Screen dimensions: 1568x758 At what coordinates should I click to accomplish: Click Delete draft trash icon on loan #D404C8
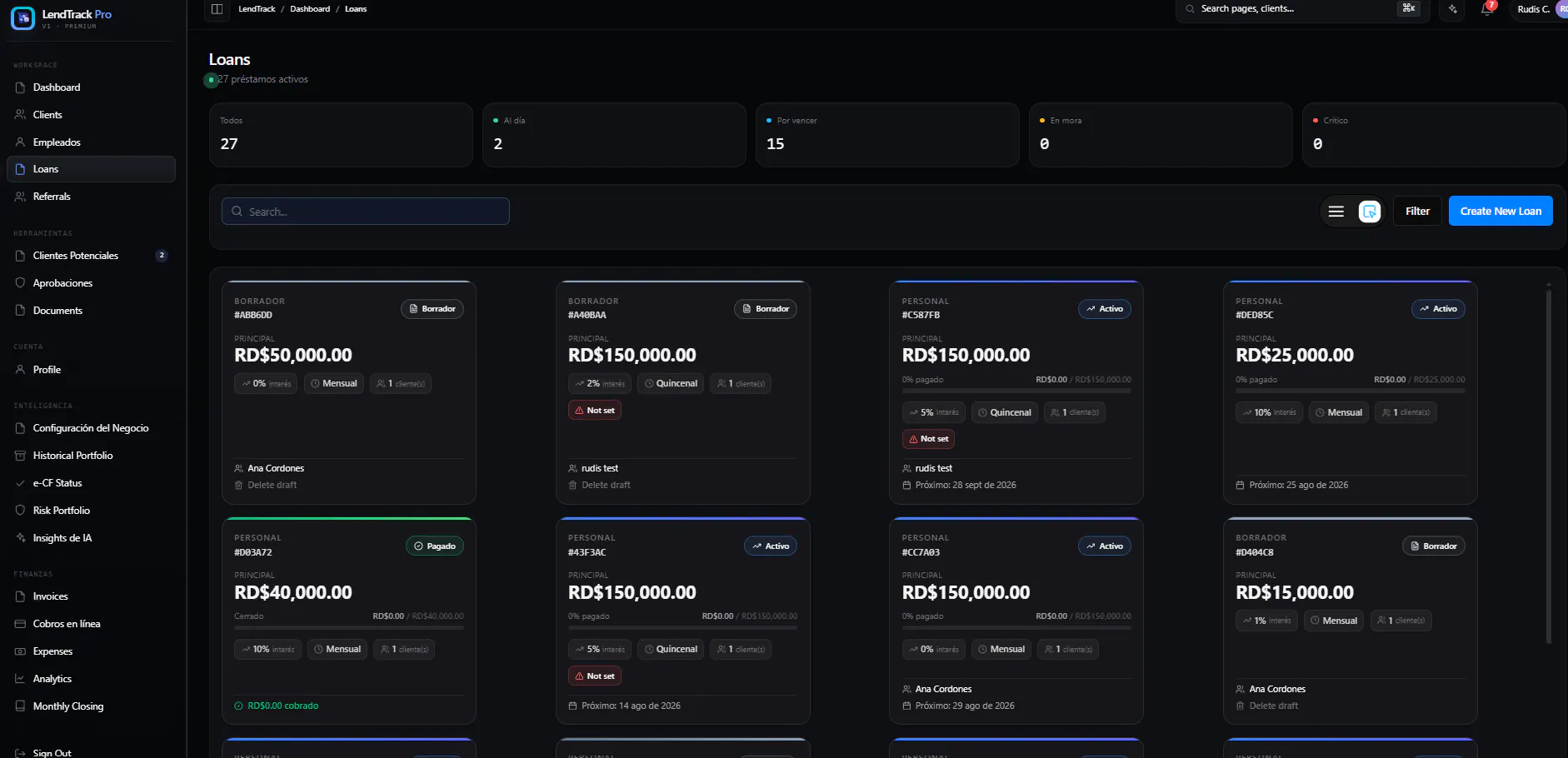coord(1240,706)
